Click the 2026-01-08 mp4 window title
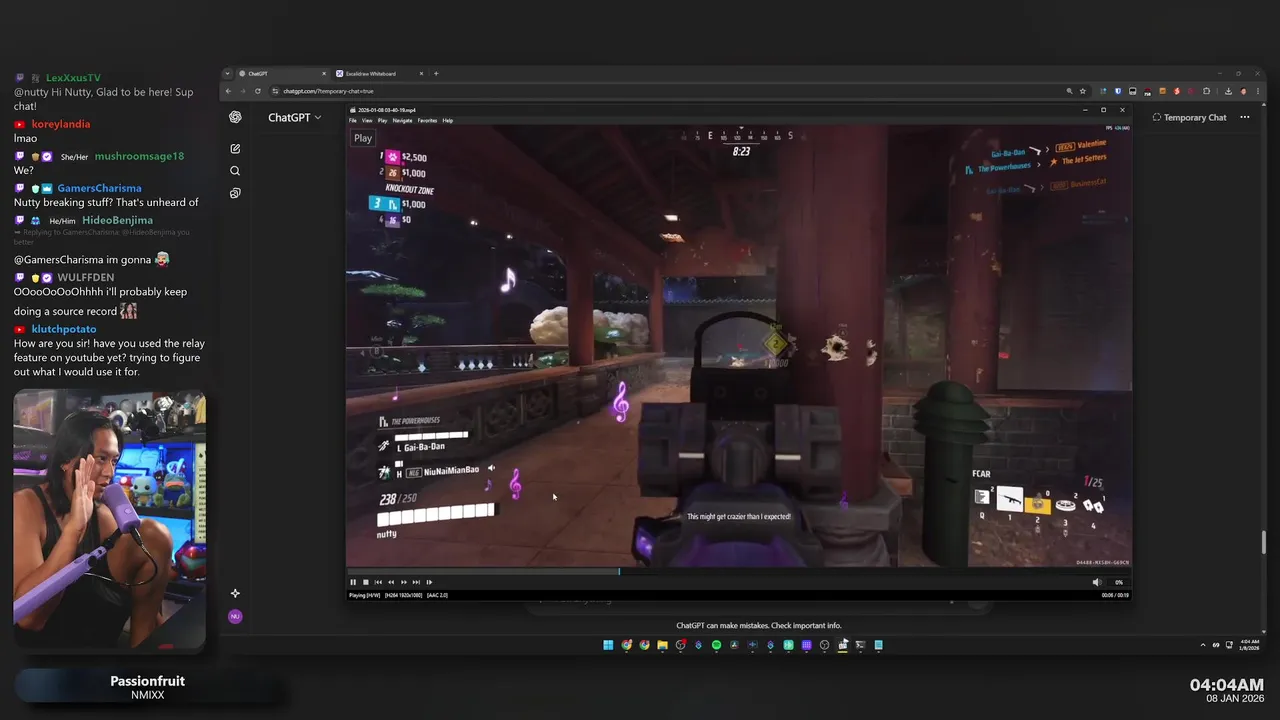Image resolution: width=1280 pixels, height=720 pixels. tap(387, 110)
